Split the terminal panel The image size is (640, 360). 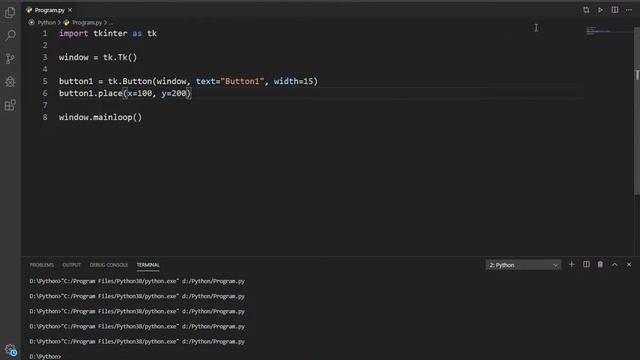(x=586, y=264)
